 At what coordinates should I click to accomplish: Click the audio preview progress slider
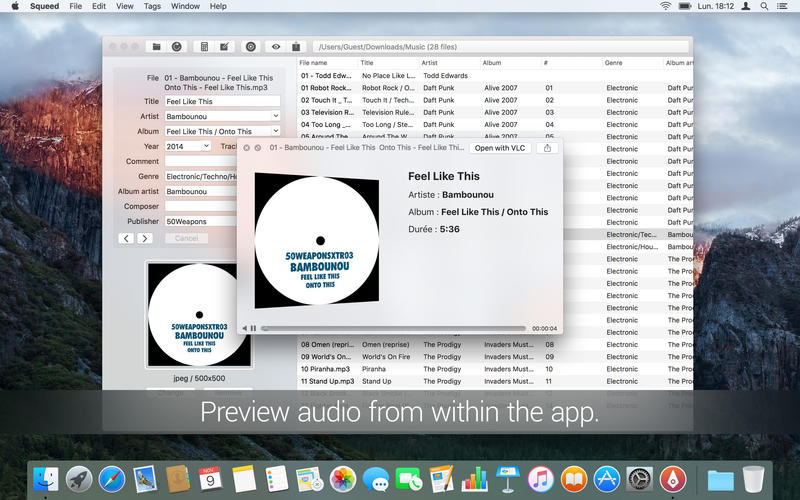[x=392, y=328]
